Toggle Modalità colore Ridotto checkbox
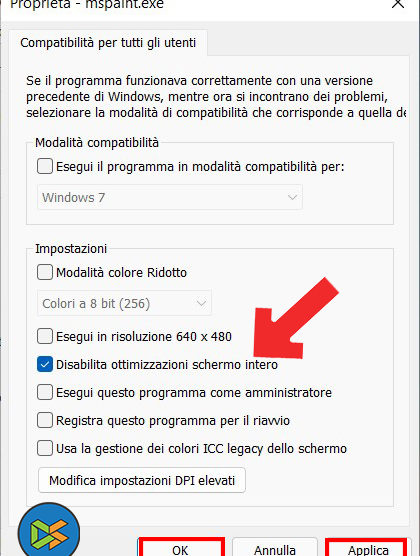Screen dimensions: 420x556 [45, 272]
